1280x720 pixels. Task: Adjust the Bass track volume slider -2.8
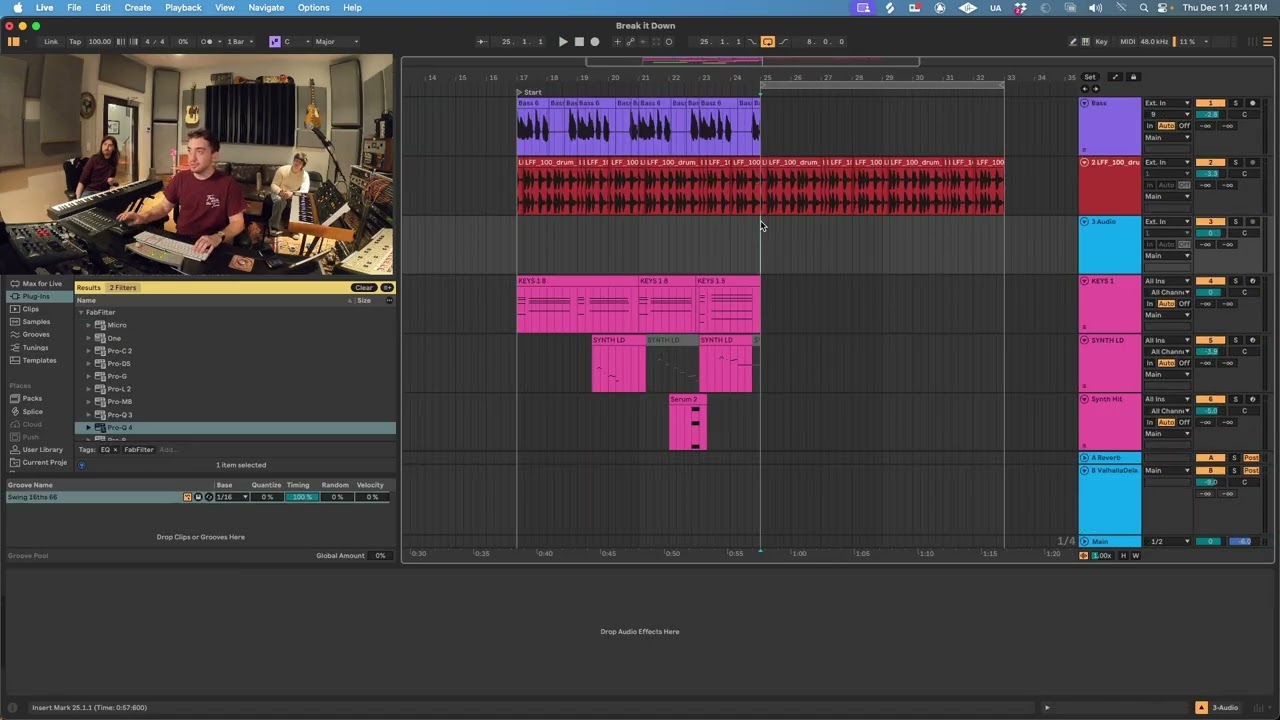1210,115
